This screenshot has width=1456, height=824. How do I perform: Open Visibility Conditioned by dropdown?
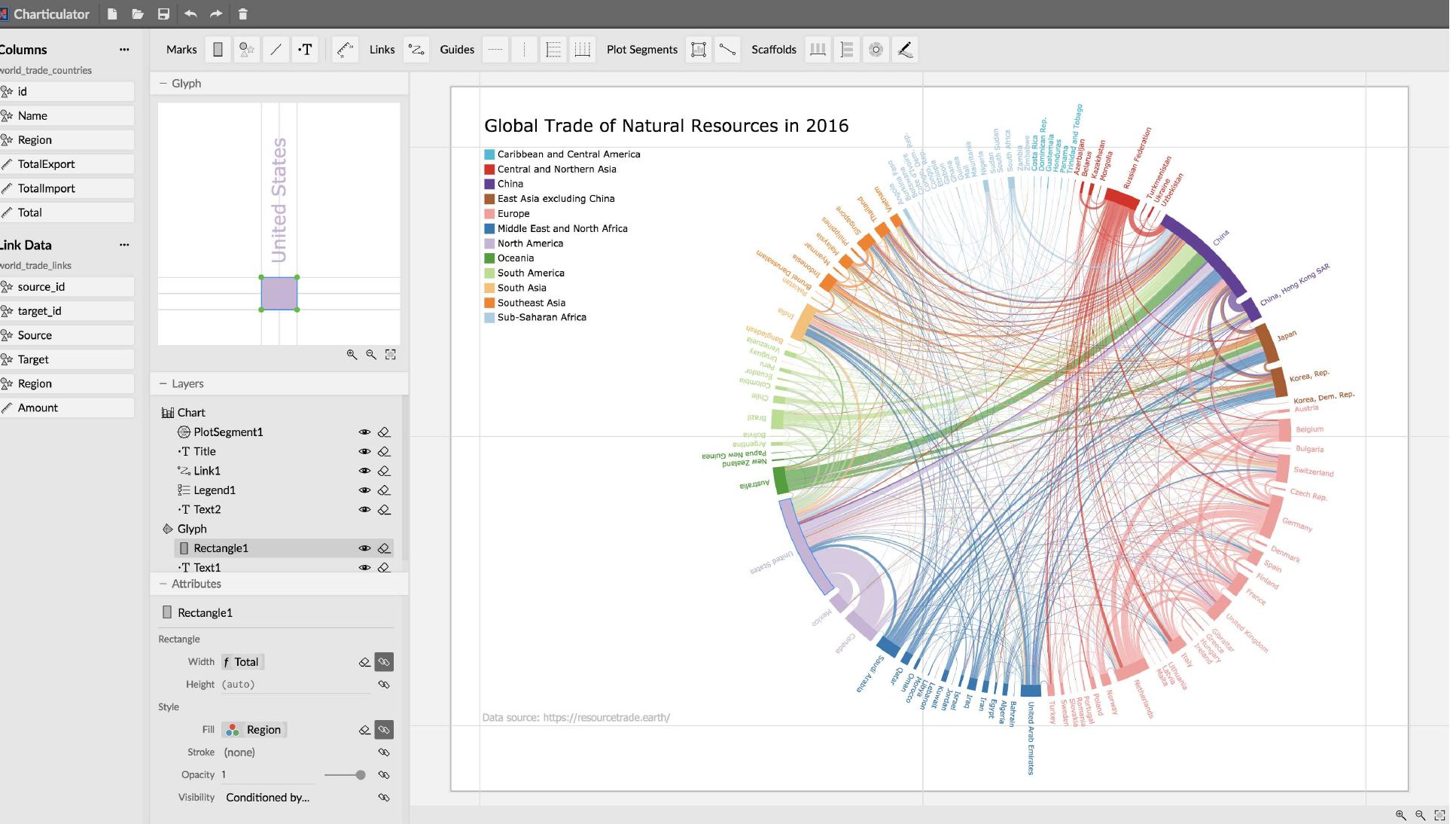267,797
